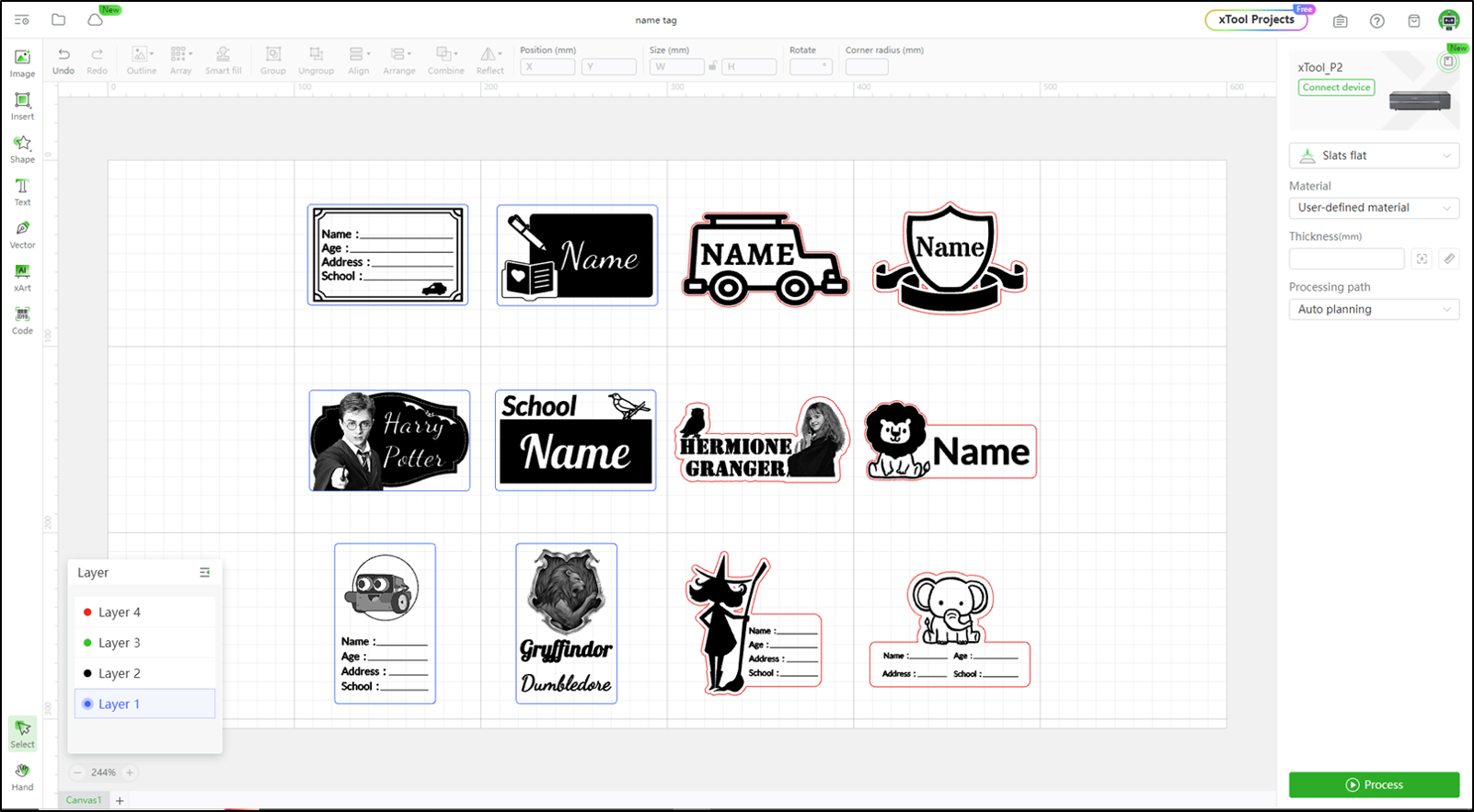Select the truck NAME tag design
This screenshot has height=812, width=1474.
pyautogui.click(x=765, y=259)
